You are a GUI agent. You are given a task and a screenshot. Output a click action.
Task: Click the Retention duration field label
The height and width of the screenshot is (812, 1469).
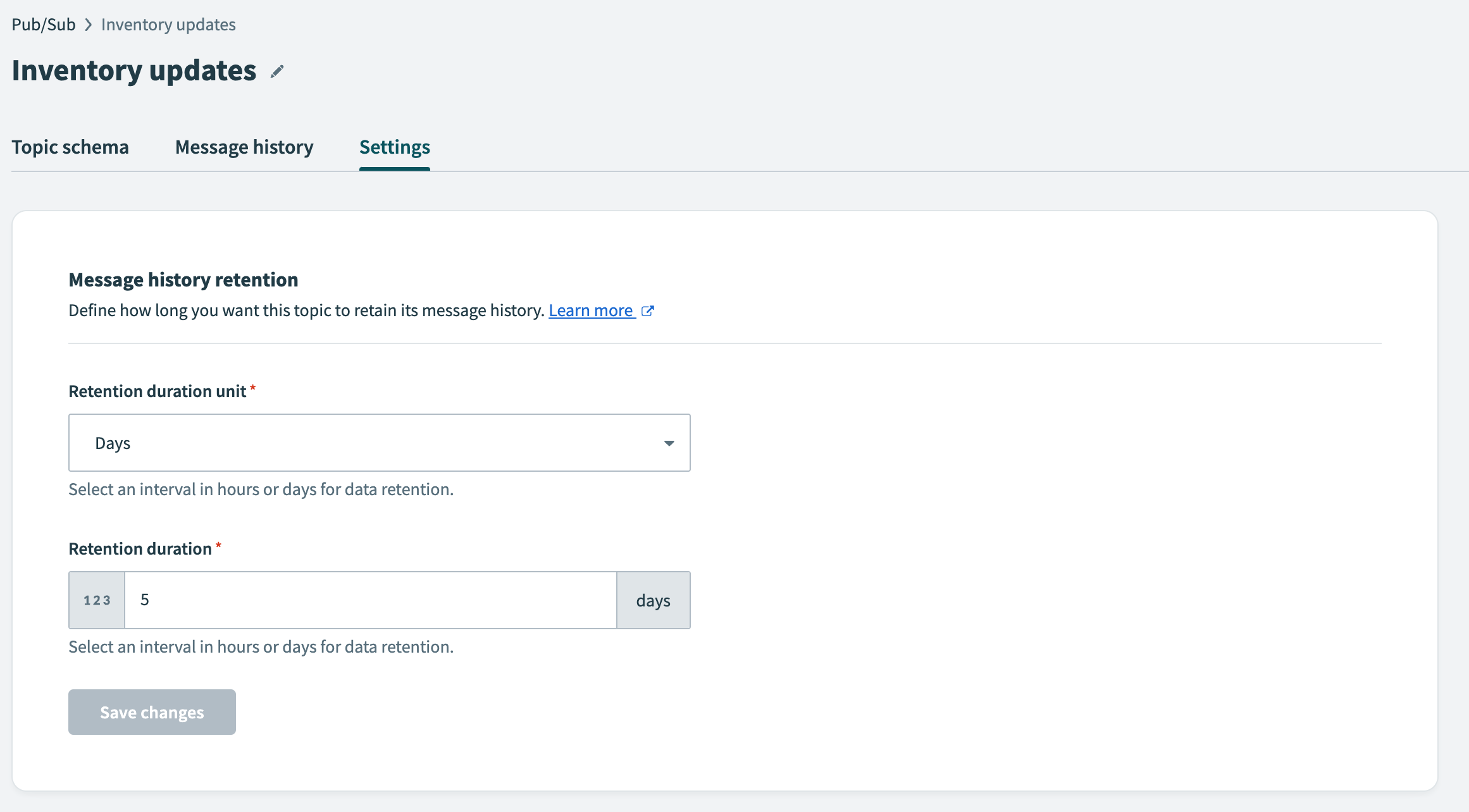(140, 549)
